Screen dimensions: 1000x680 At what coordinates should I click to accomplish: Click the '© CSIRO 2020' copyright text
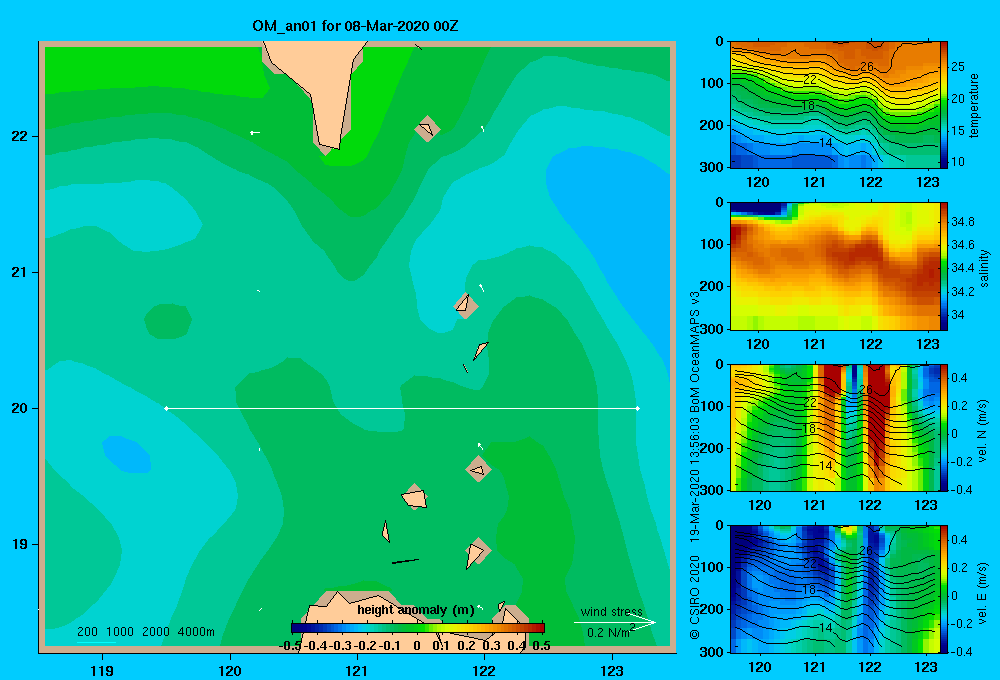pos(695,596)
